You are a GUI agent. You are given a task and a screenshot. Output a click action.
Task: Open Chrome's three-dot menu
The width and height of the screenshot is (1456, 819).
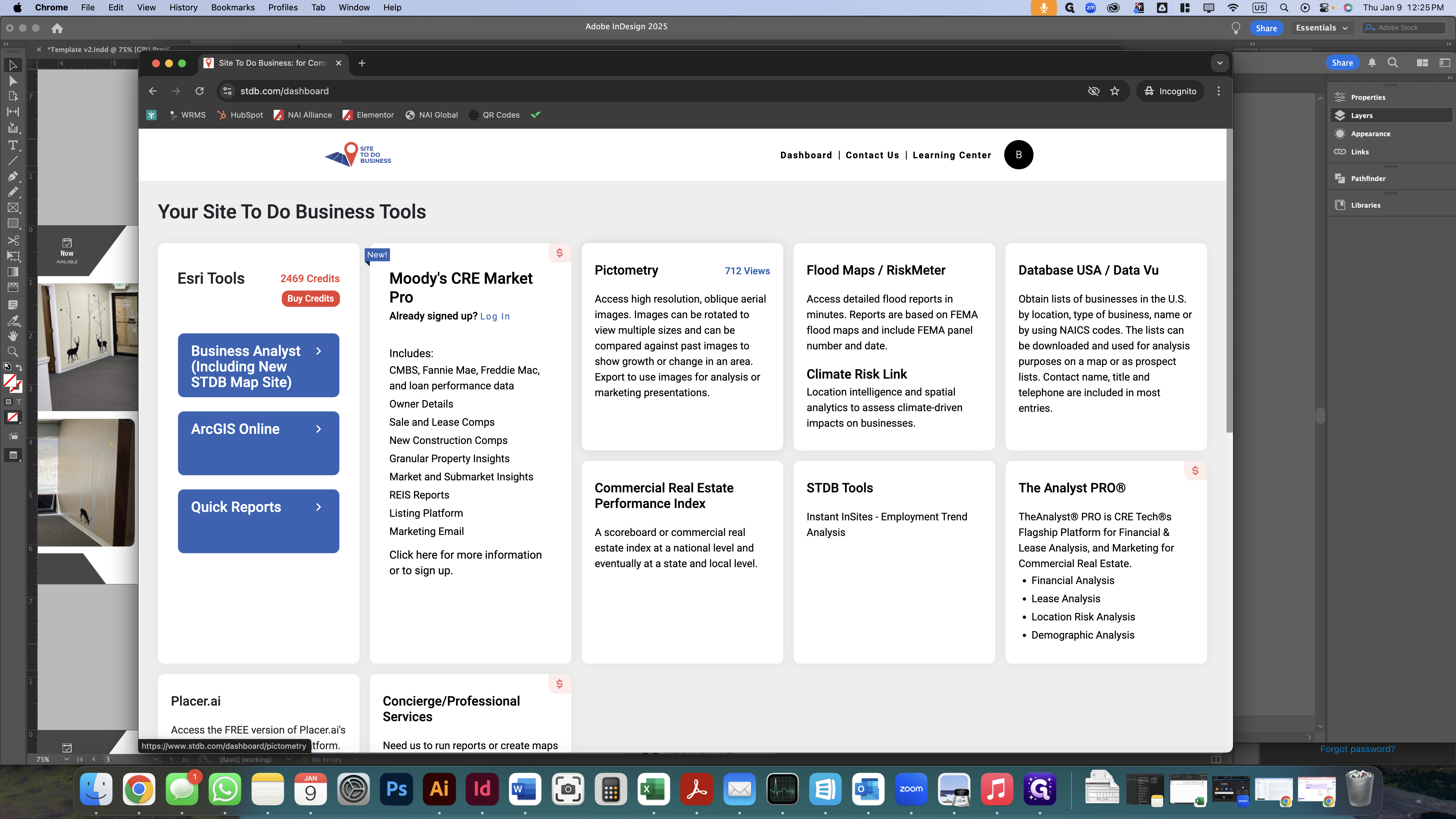[x=1219, y=91]
